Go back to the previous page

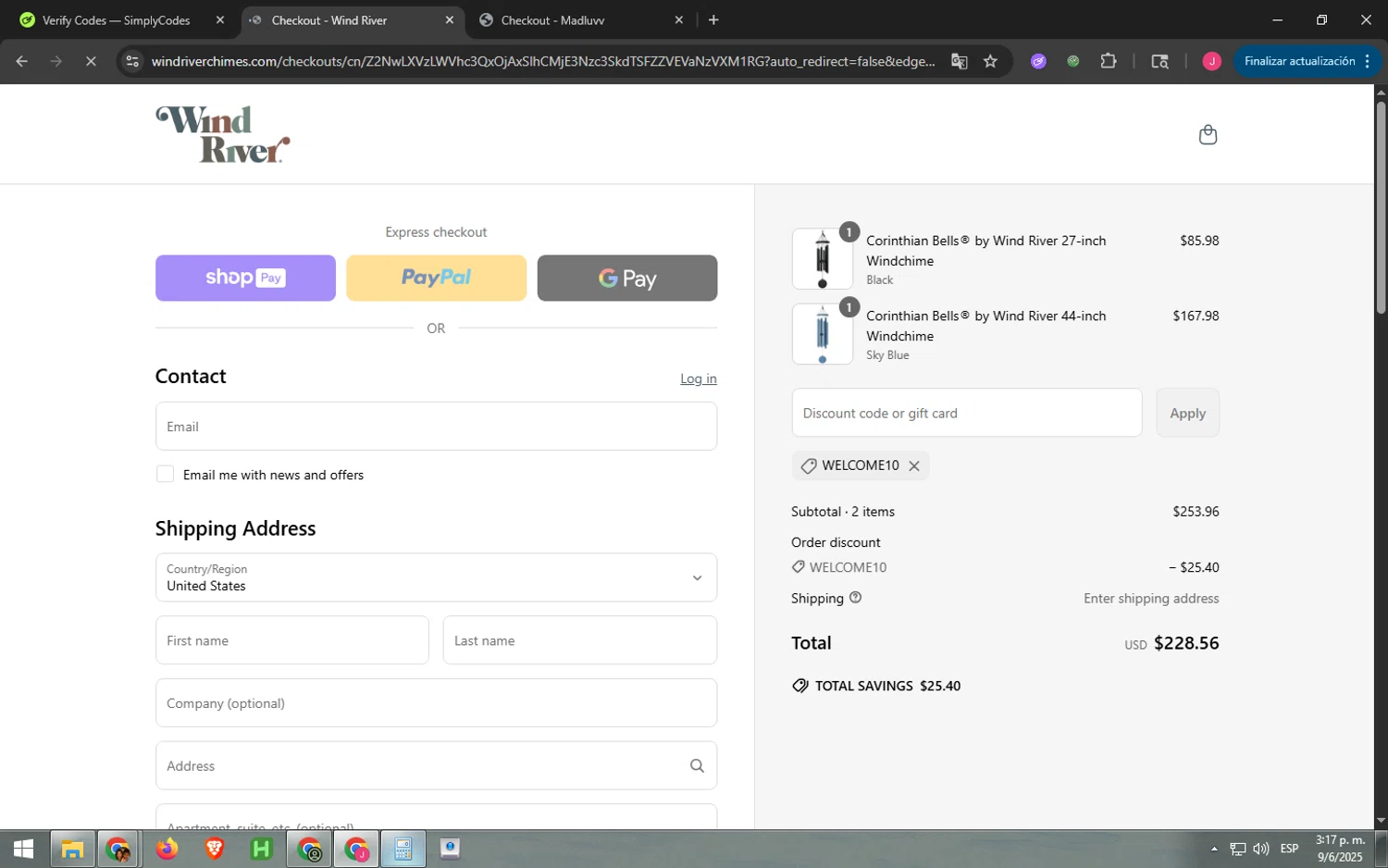pyautogui.click(x=22, y=61)
